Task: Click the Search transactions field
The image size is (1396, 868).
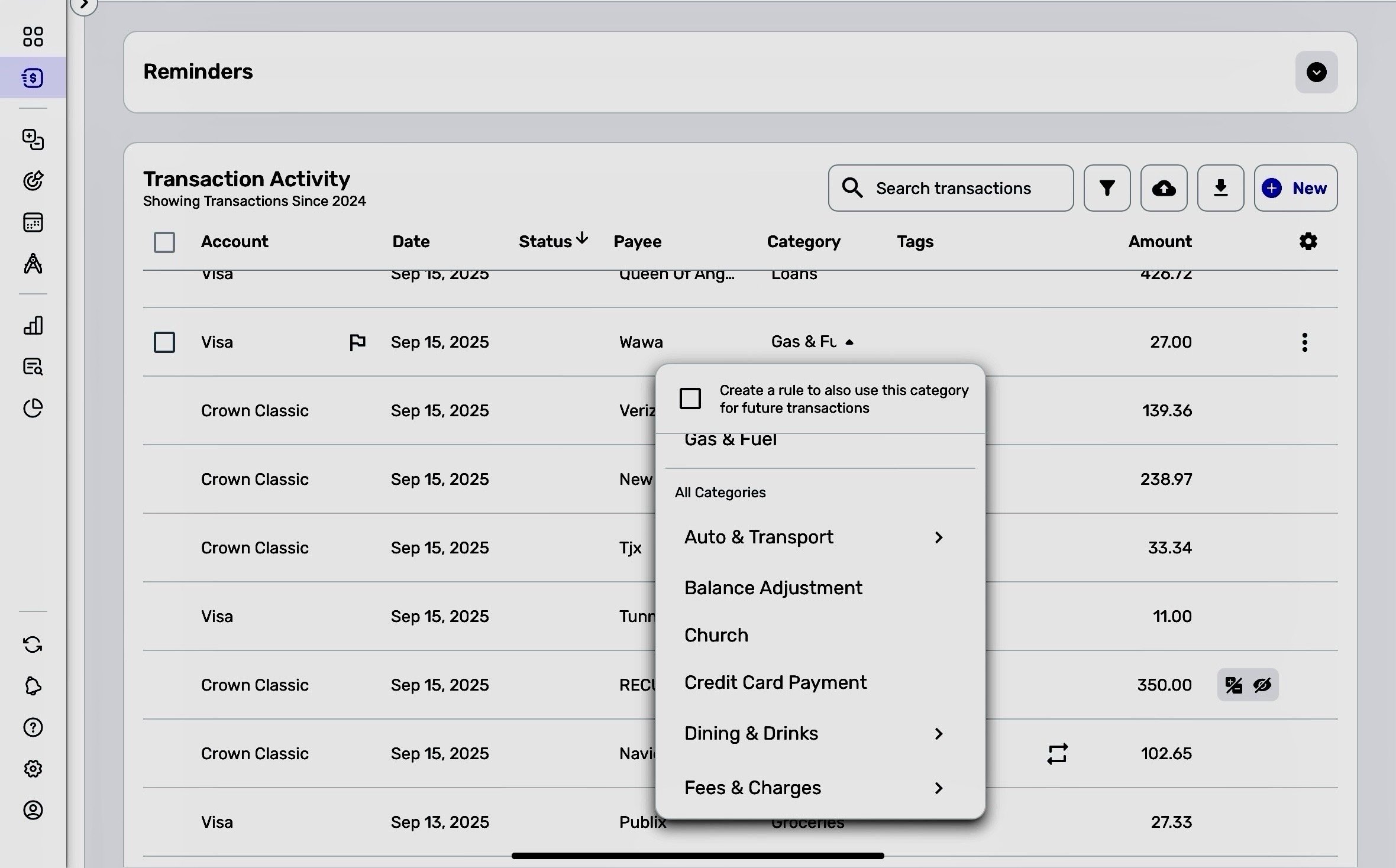Action: click(x=952, y=188)
